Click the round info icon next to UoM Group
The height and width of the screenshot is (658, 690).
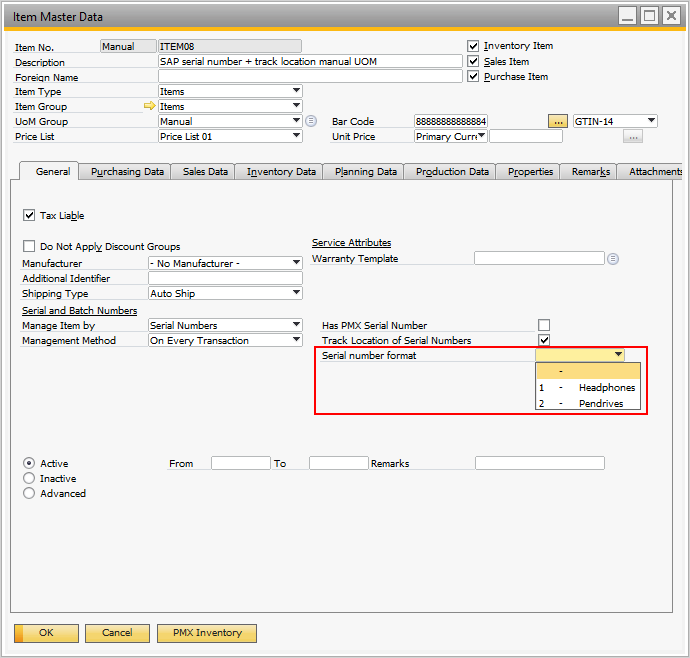click(x=311, y=121)
